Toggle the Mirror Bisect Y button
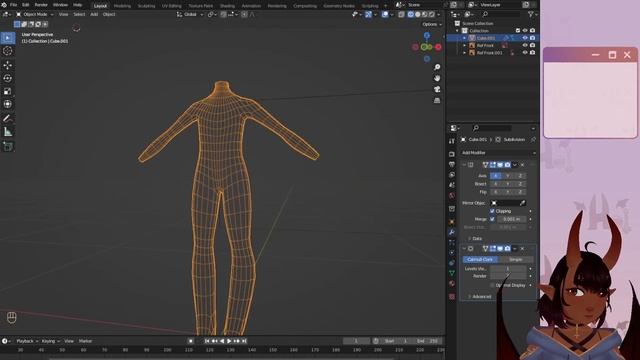The height and width of the screenshot is (360, 640). 508,184
